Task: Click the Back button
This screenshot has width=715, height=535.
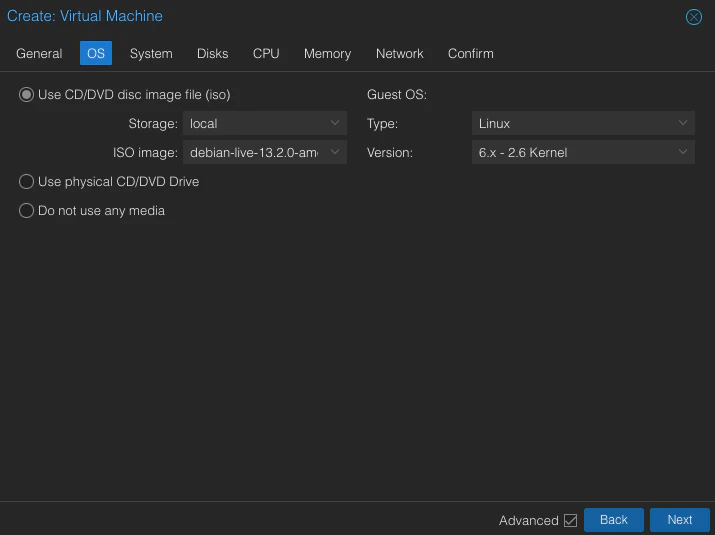Action: pos(614,520)
